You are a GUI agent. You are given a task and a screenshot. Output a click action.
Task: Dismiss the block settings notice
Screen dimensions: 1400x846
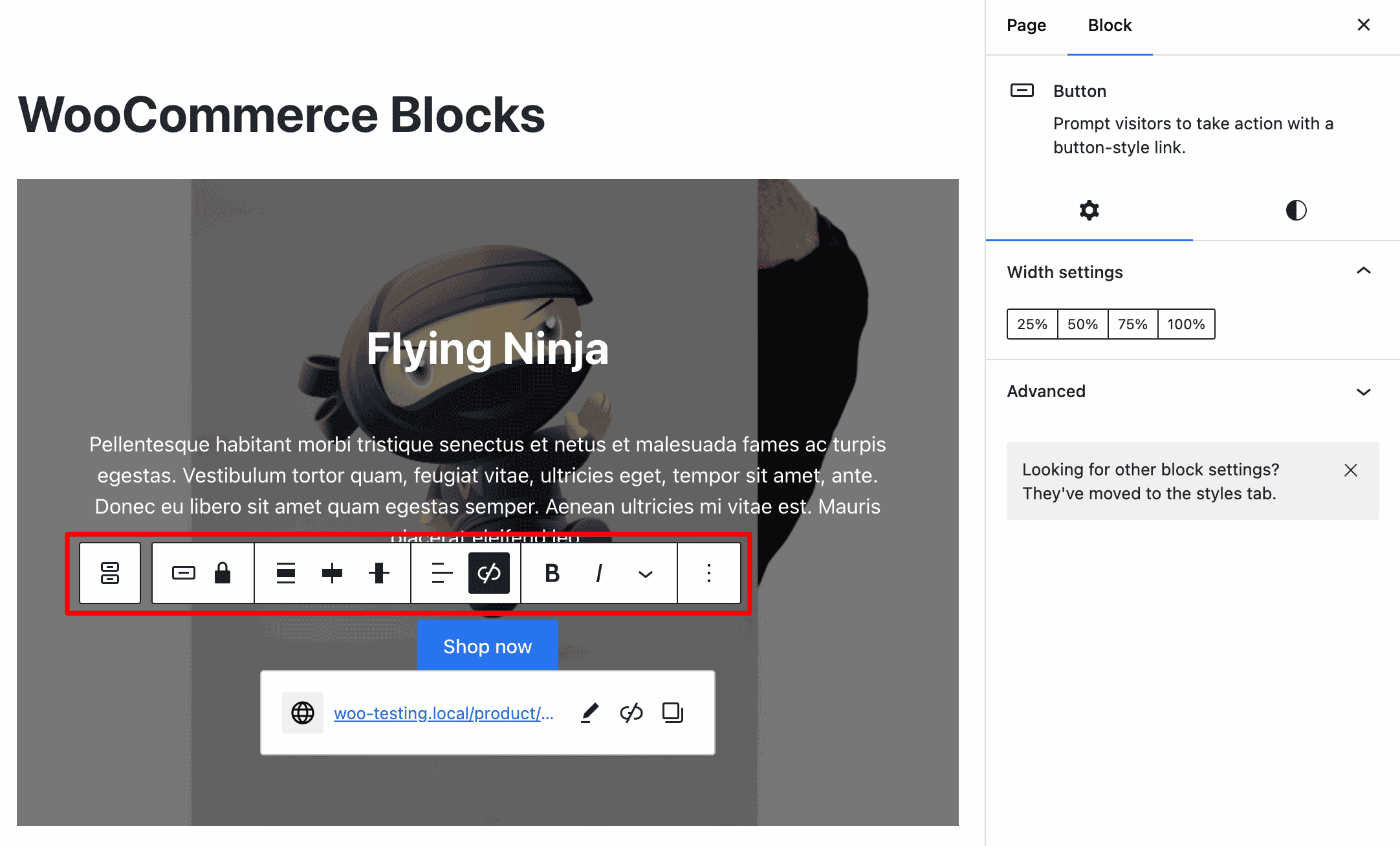pos(1351,470)
